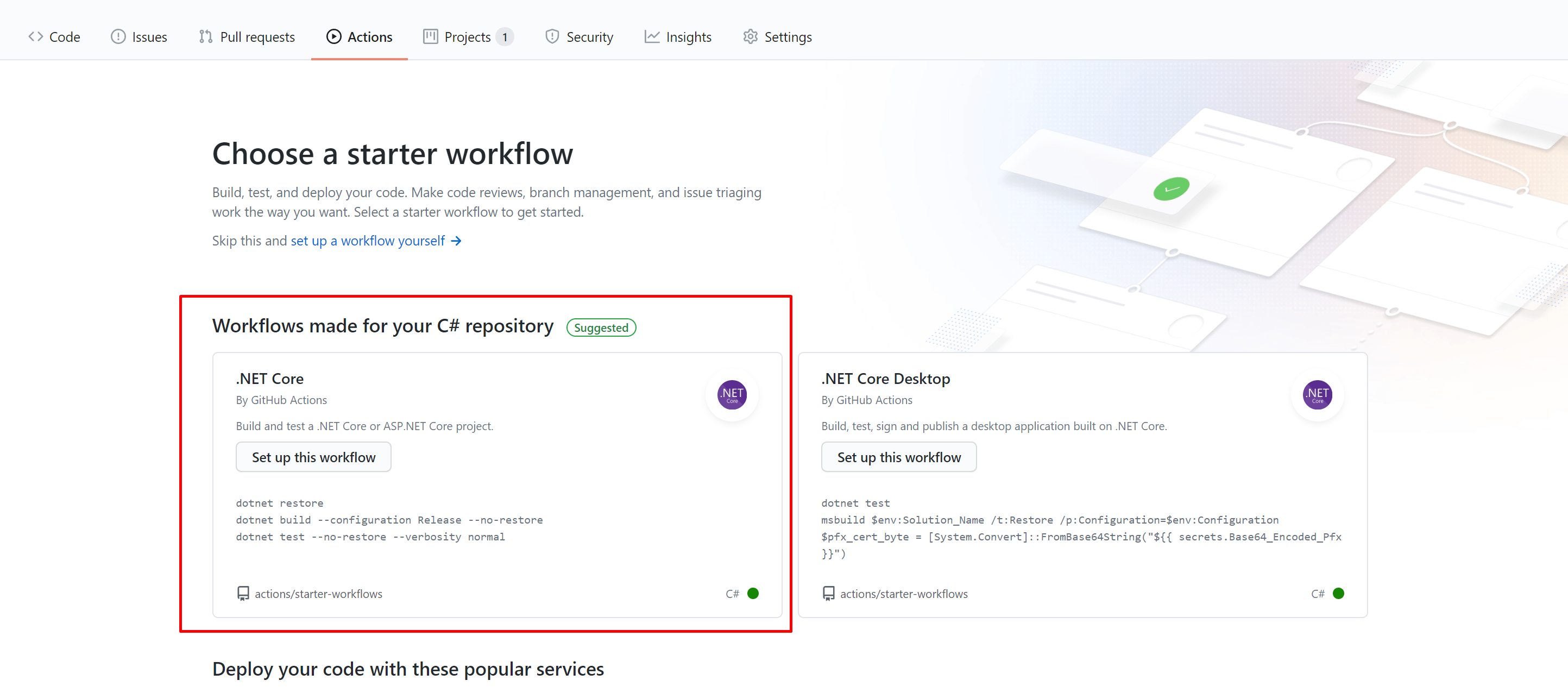Screen dimensions: 1568x693
Task: Set up the .NET Core workflow
Action: click(x=313, y=457)
